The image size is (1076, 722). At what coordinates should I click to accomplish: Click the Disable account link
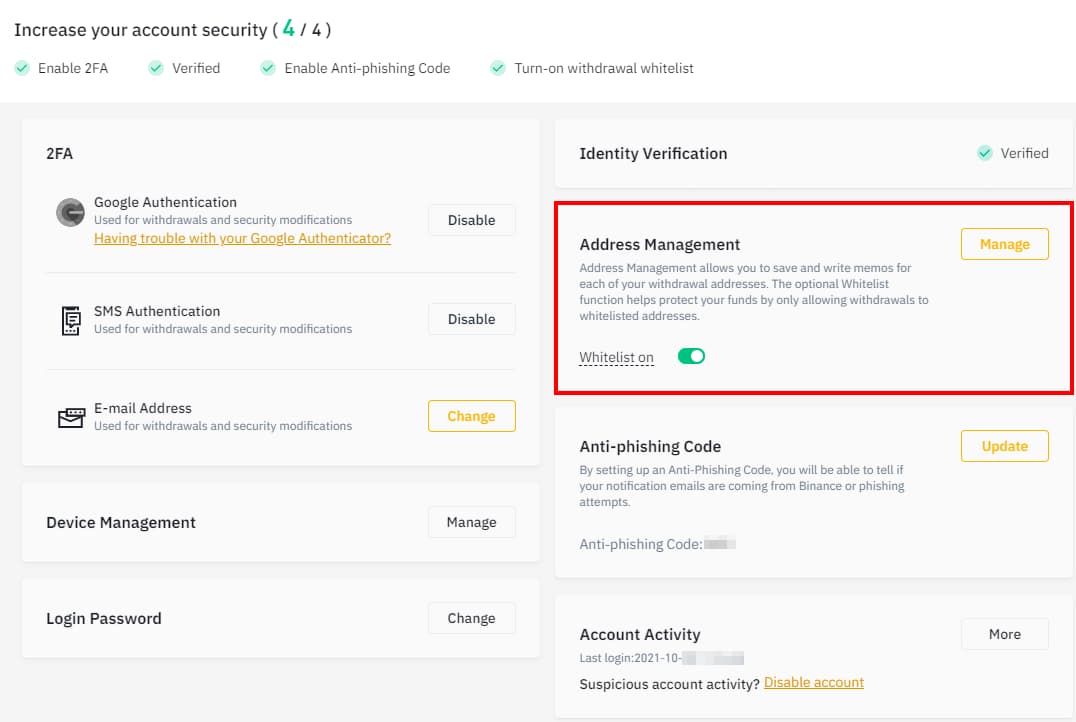(x=813, y=683)
